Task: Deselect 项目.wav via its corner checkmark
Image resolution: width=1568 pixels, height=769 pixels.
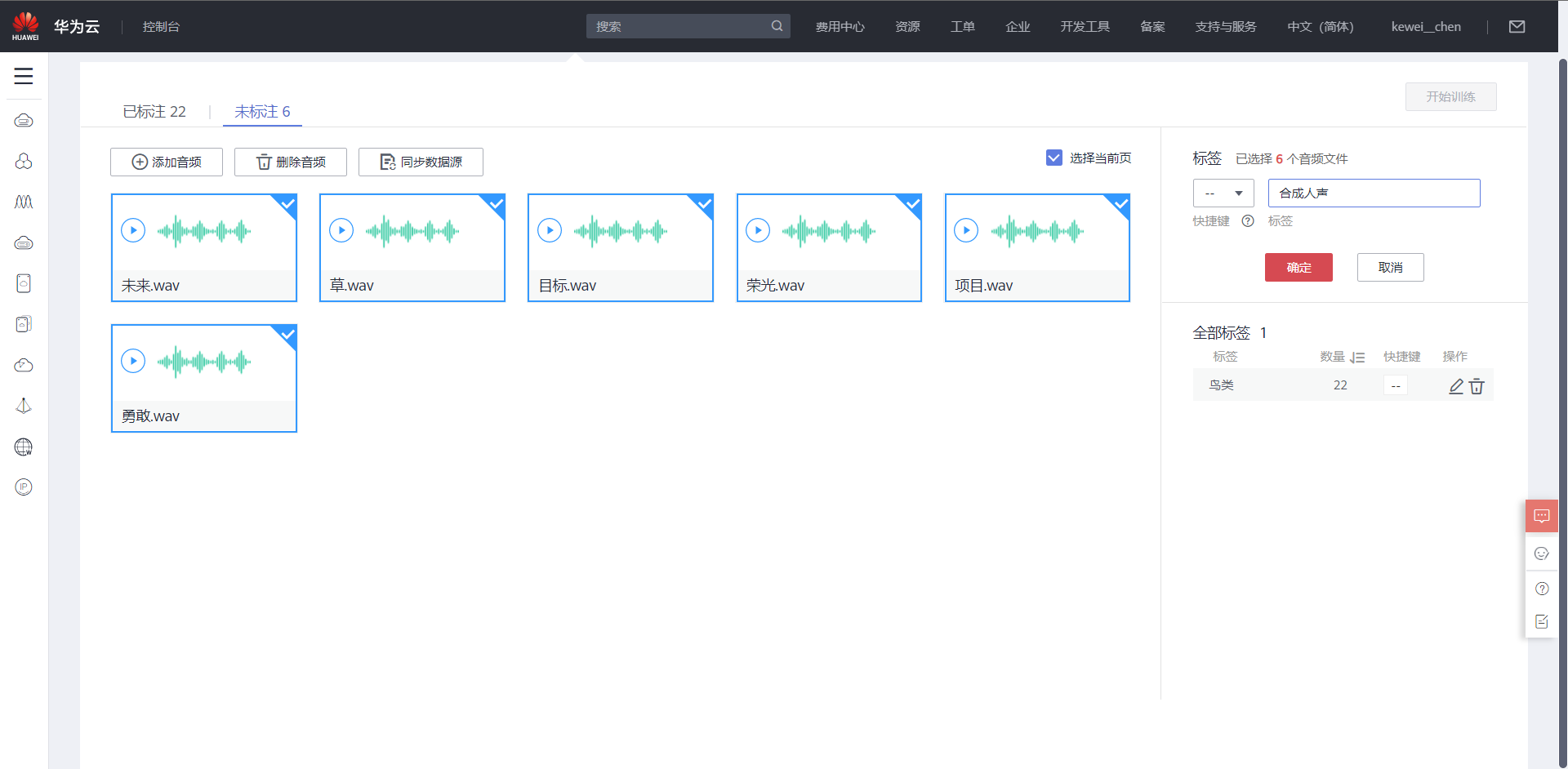Action: [1120, 203]
